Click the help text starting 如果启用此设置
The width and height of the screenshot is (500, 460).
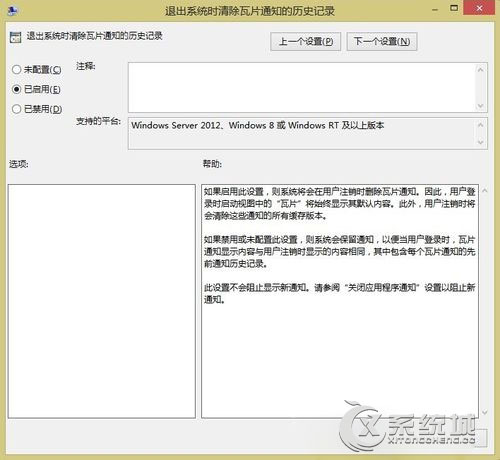pyautogui.click(x=339, y=203)
